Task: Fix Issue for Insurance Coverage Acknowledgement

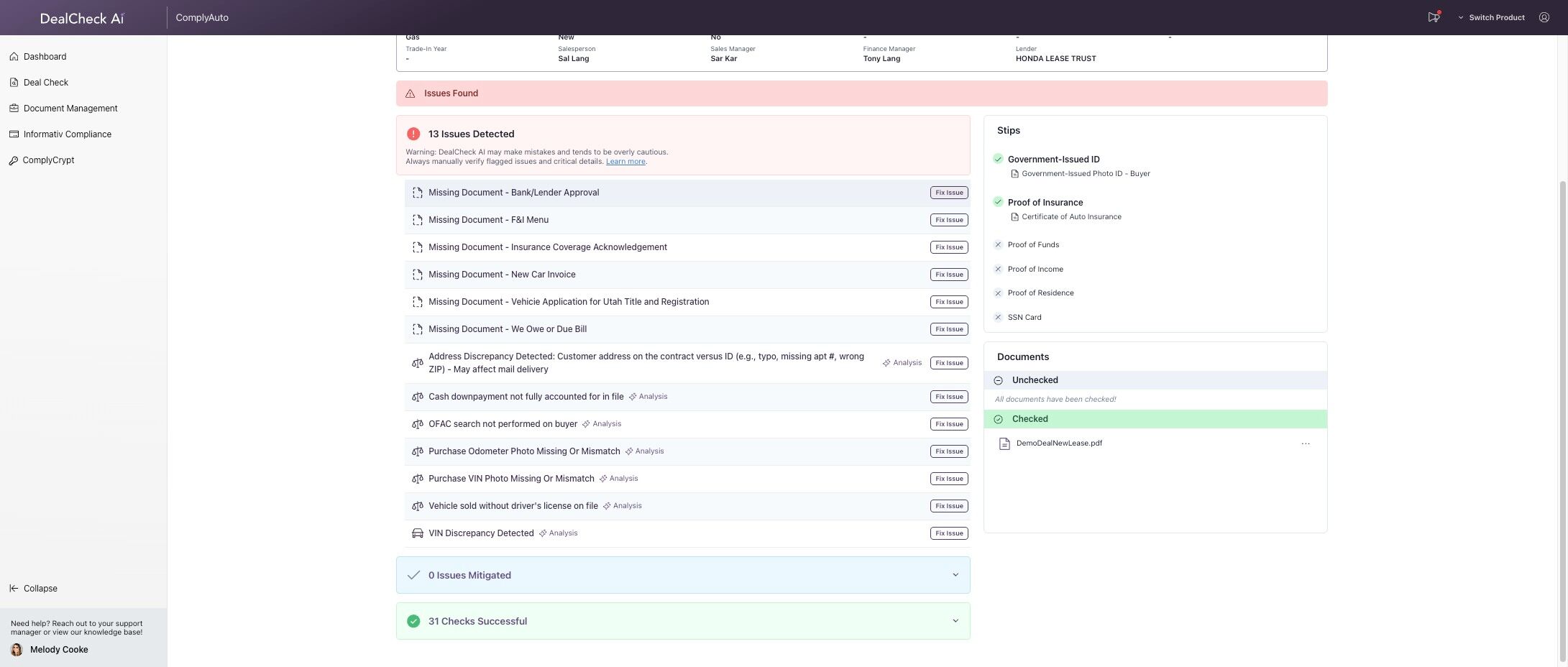Action: 949,247
